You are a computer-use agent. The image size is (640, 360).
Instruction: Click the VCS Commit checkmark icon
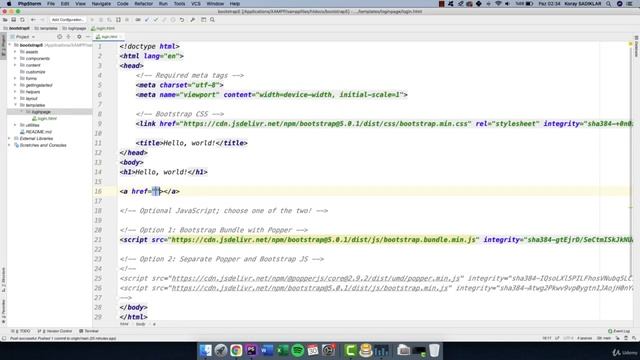tap(156, 20)
